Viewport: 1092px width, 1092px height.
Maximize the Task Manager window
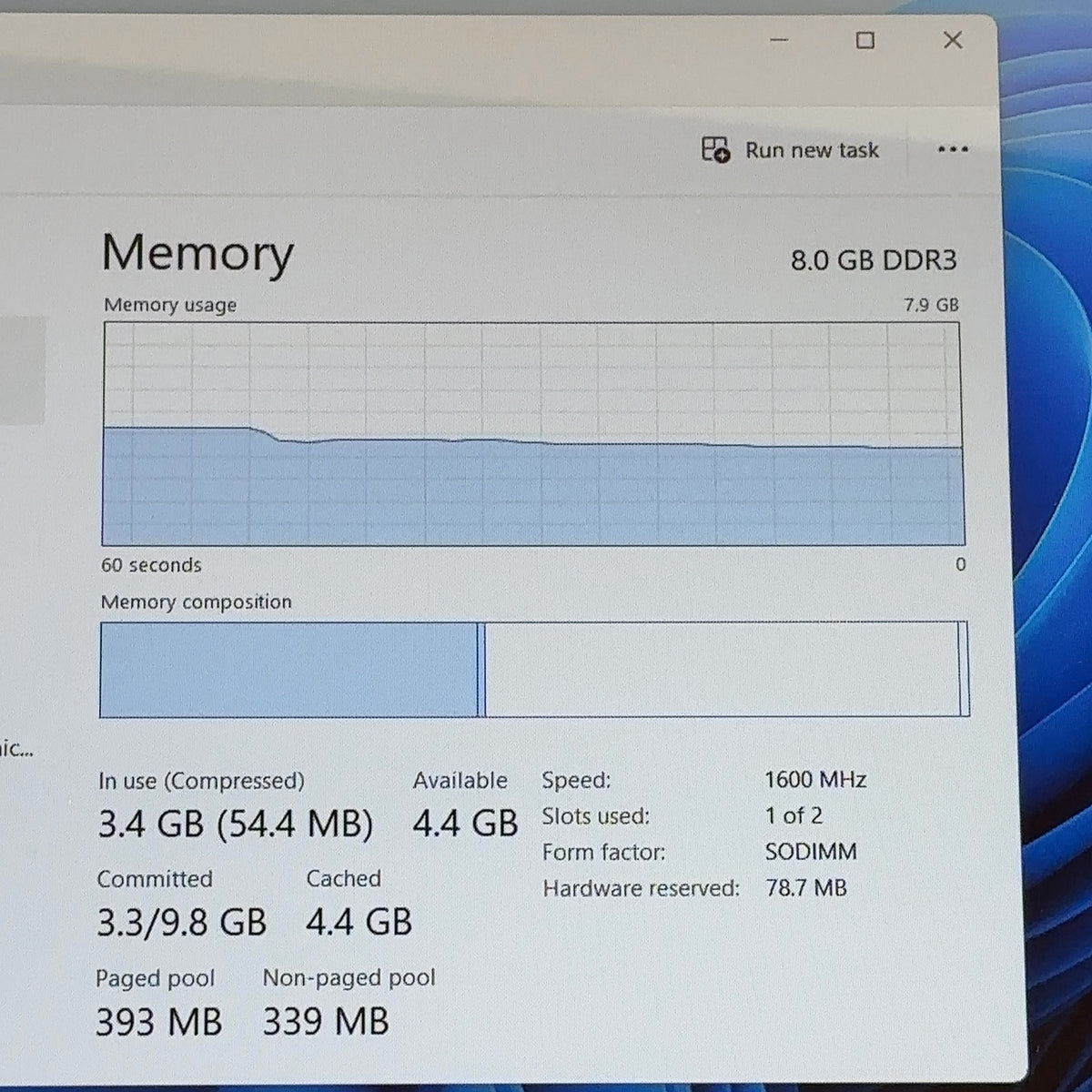tap(865, 40)
